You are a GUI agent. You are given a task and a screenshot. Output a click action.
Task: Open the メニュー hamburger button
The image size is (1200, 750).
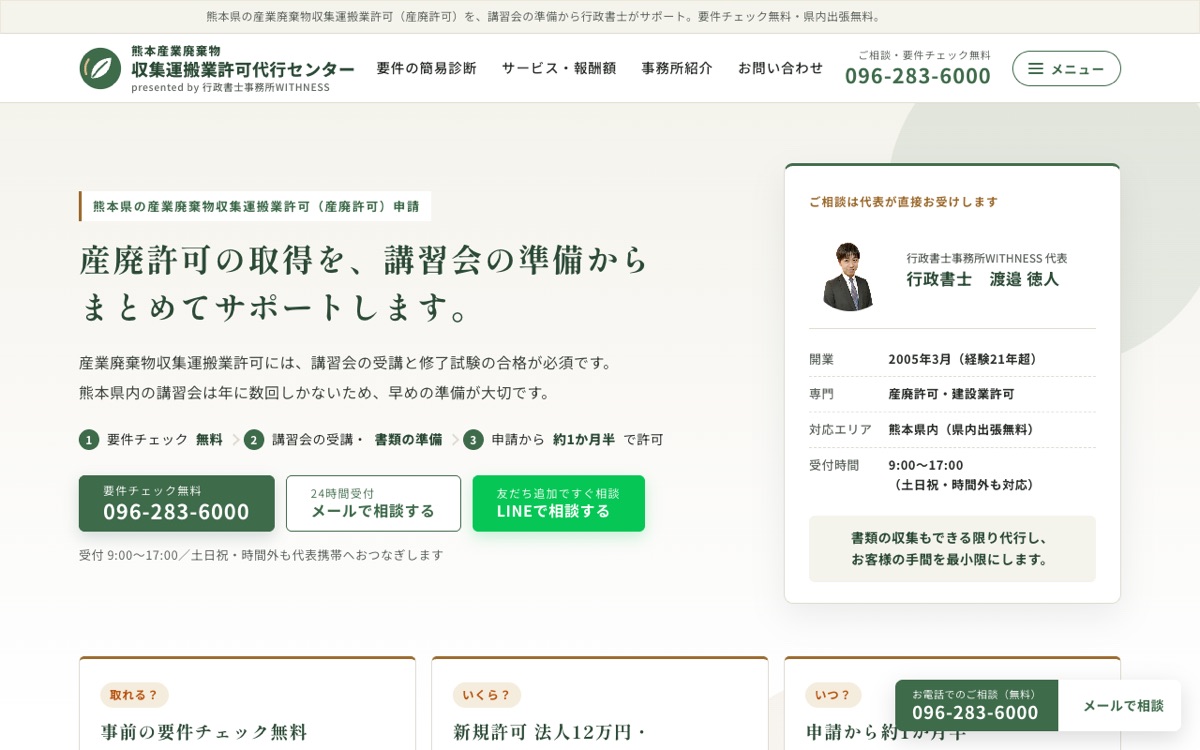pyautogui.click(x=1066, y=68)
